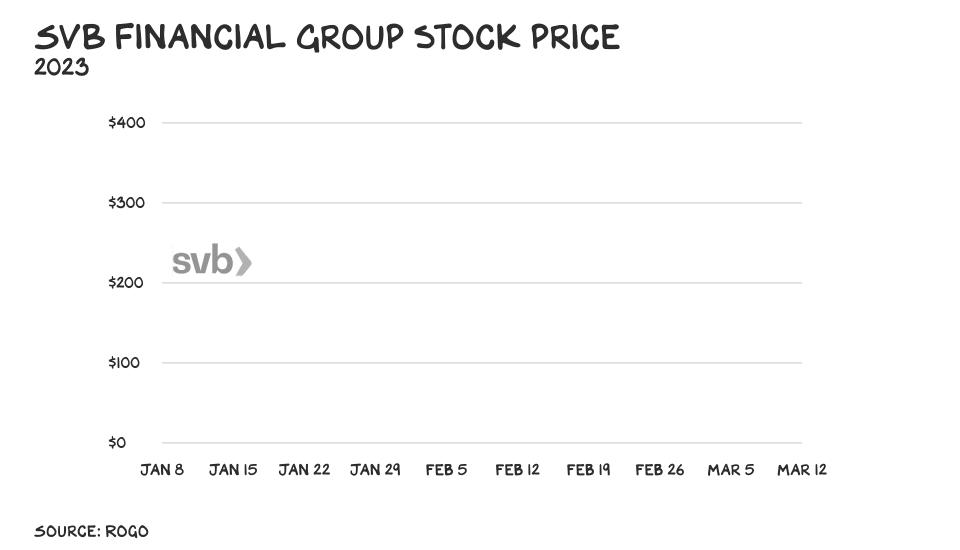Select the FEB 5 date label

click(446, 470)
